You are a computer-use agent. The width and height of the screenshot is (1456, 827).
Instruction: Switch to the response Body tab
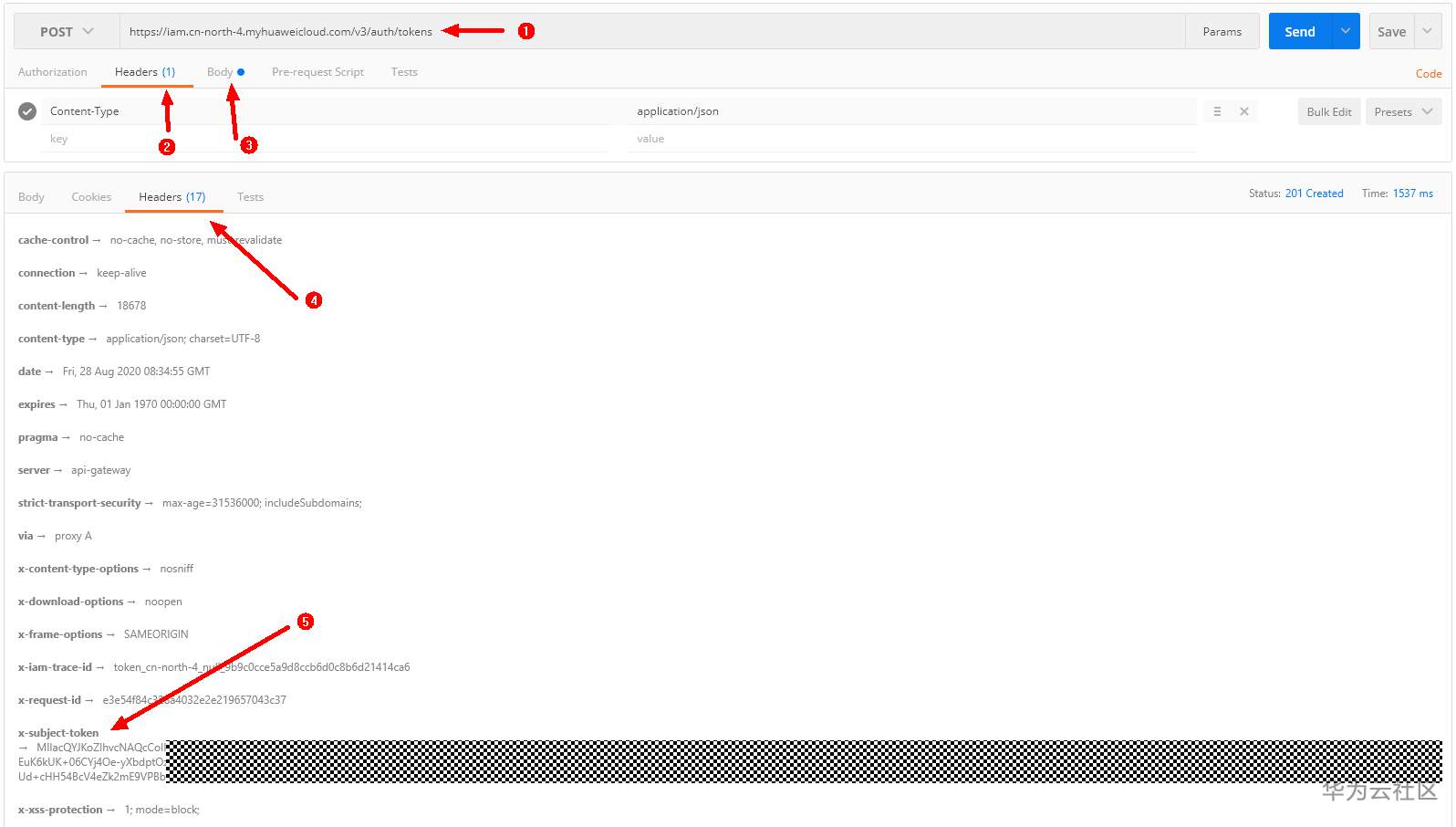31,197
